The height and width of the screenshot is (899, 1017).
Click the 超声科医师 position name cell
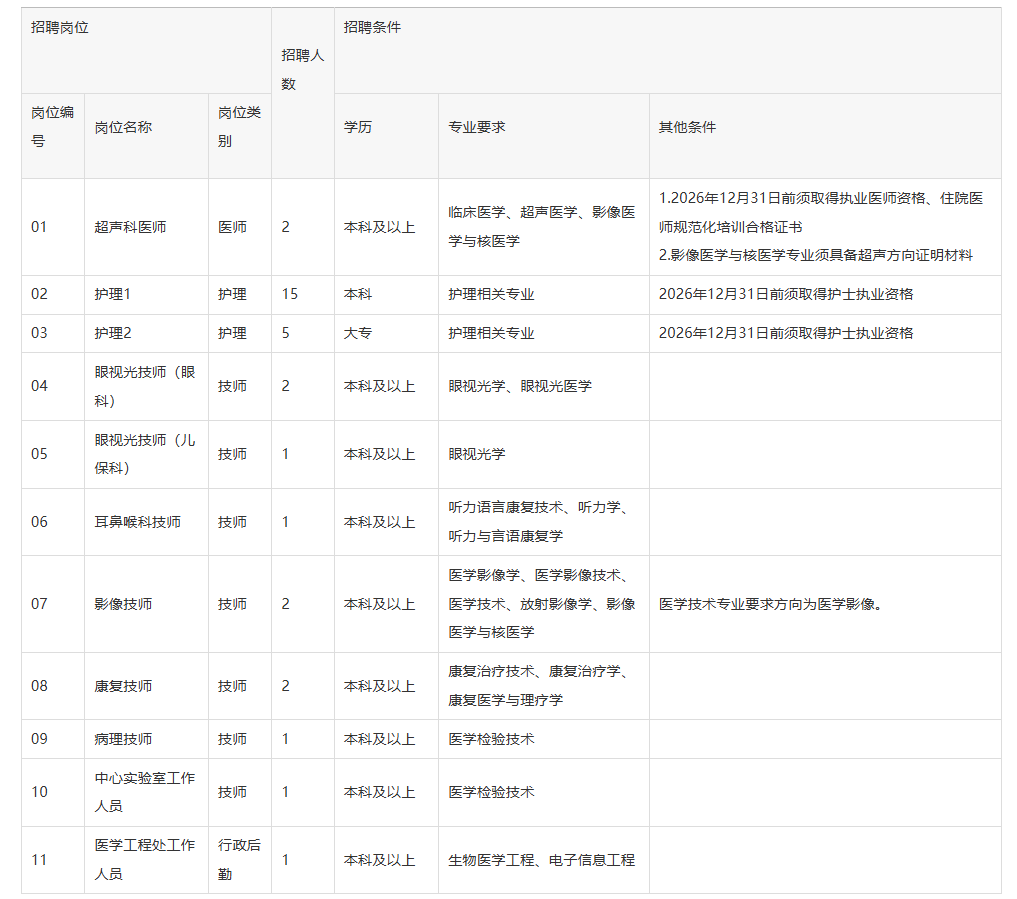pyautogui.click(x=131, y=227)
